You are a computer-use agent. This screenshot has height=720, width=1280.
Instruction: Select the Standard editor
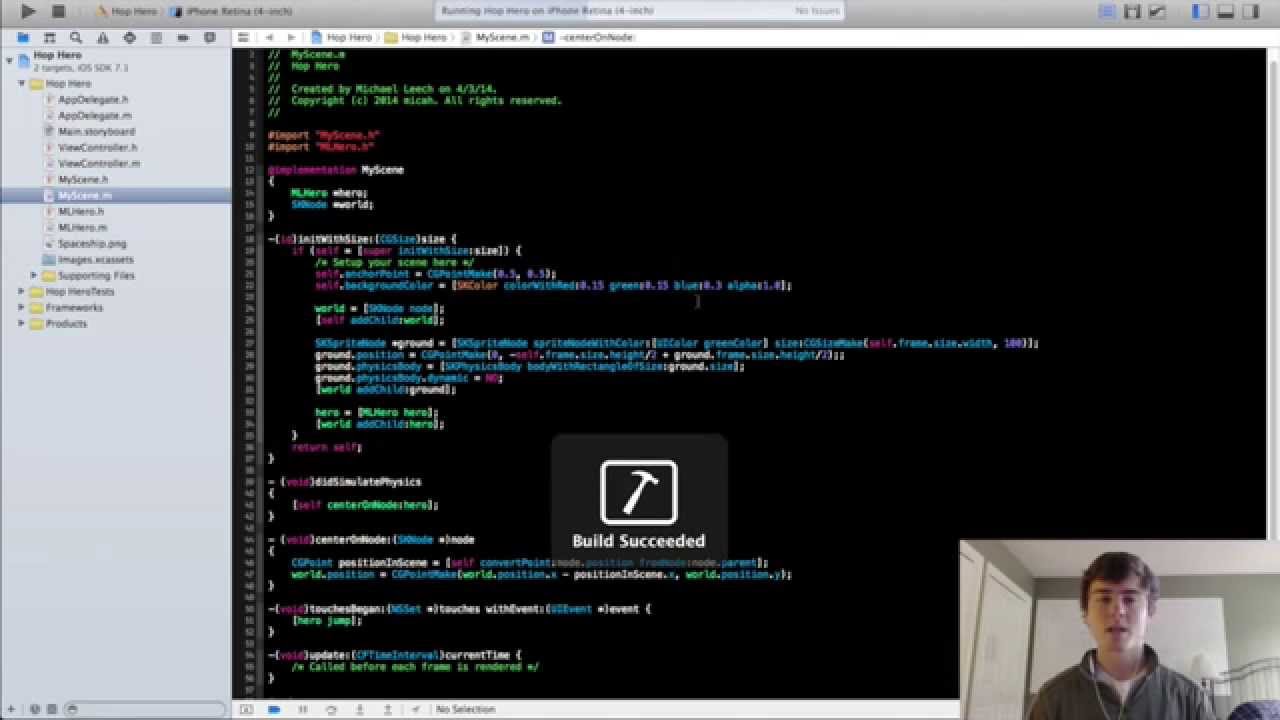1107,11
